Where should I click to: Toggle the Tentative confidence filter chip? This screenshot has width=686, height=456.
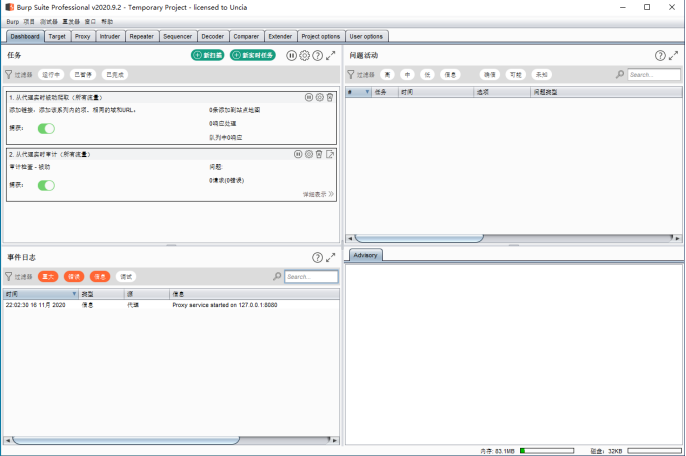pyautogui.click(x=542, y=74)
